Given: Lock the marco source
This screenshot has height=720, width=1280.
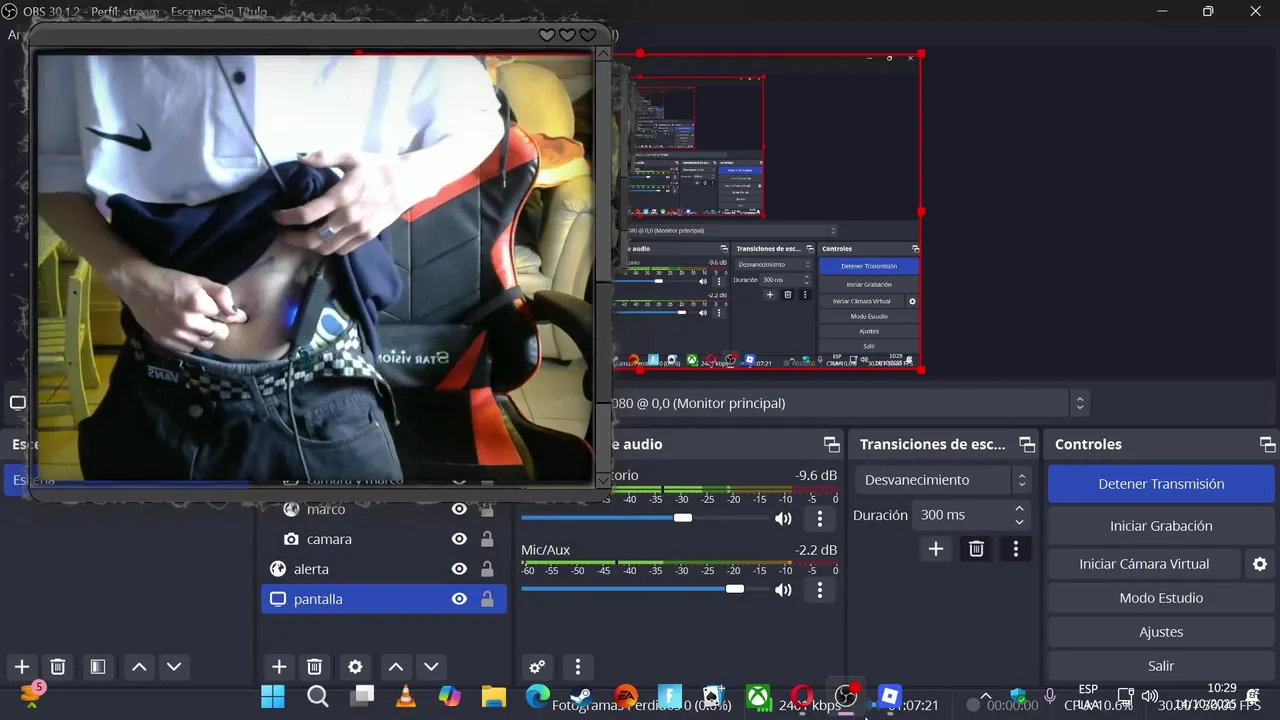Looking at the screenshot, I should [x=487, y=509].
